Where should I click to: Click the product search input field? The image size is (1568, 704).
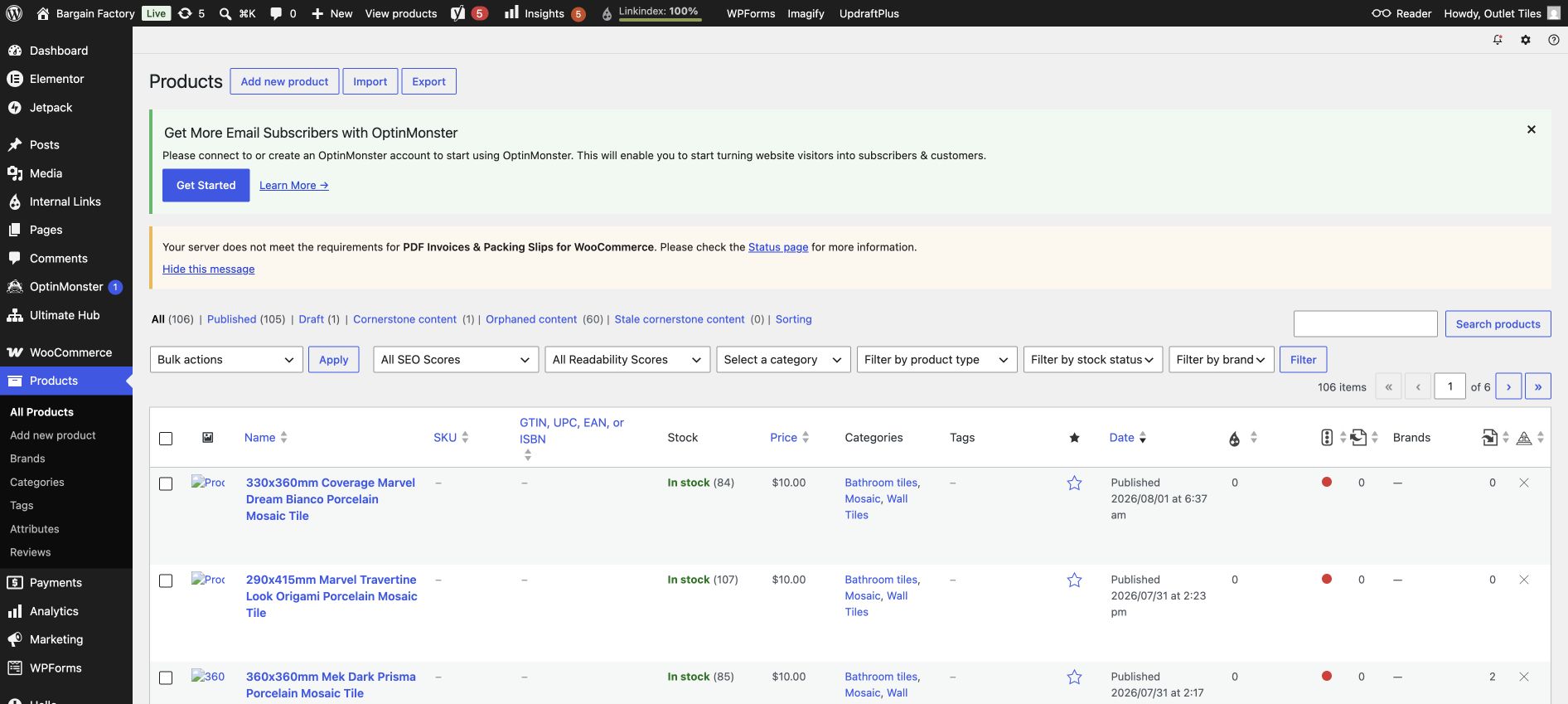pyautogui.click(x=1366, y=324)
